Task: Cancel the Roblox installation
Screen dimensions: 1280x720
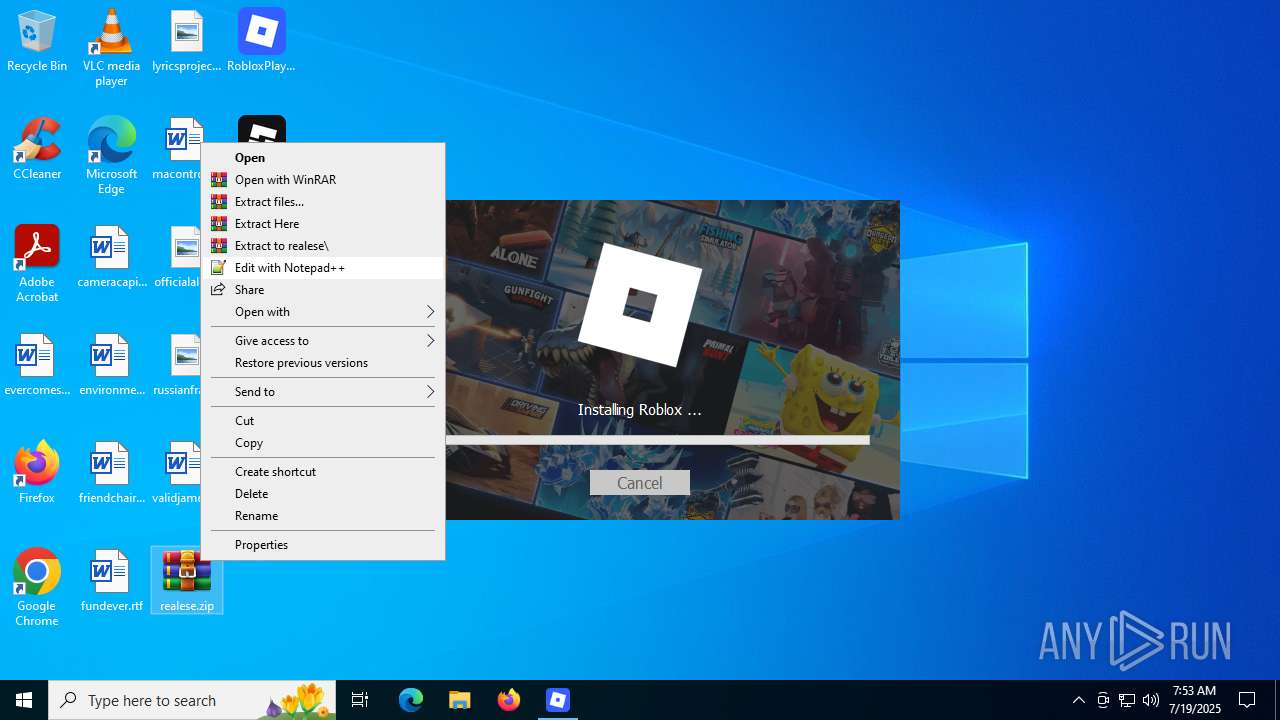Action: 640,483
